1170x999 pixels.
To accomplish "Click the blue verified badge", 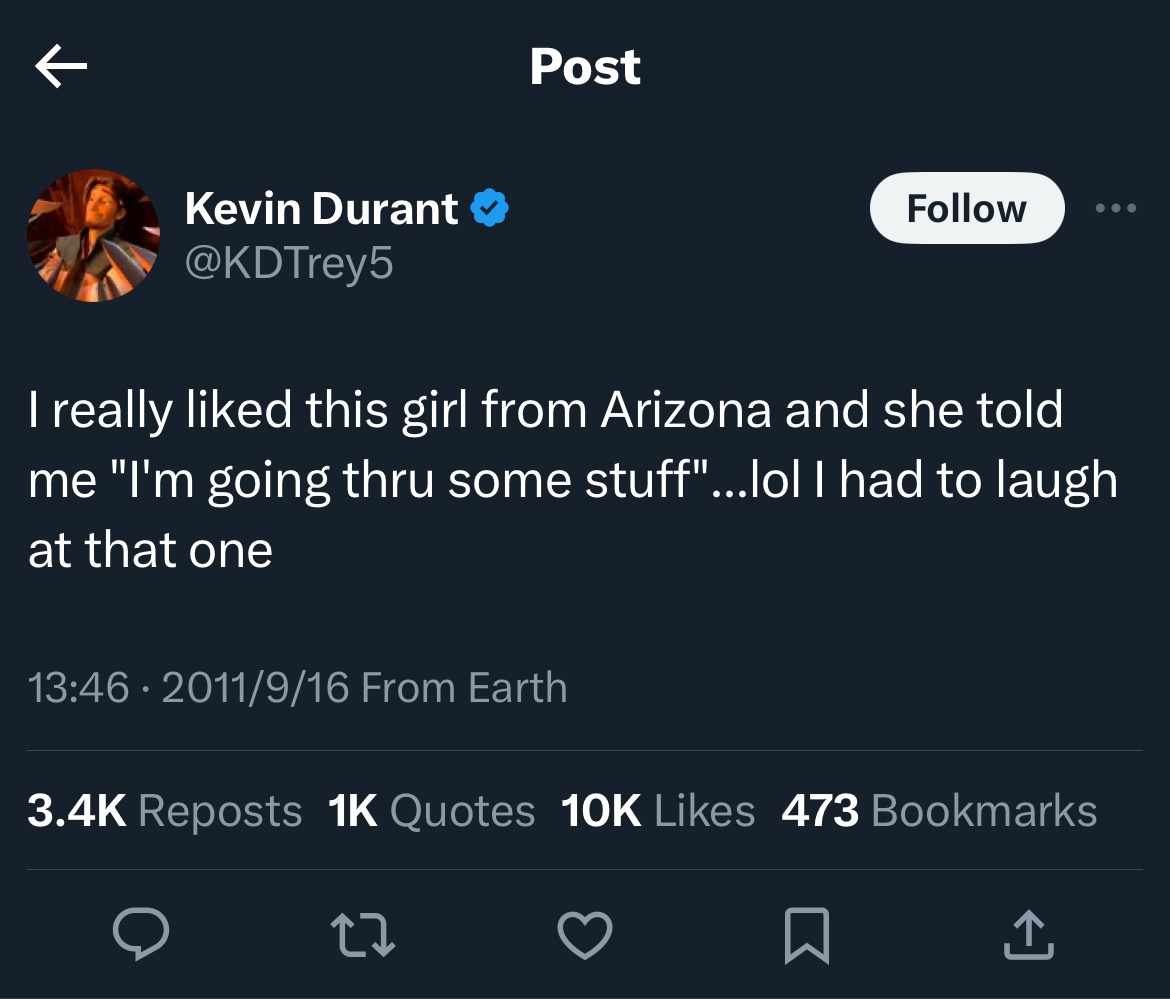I will (489, 208).
